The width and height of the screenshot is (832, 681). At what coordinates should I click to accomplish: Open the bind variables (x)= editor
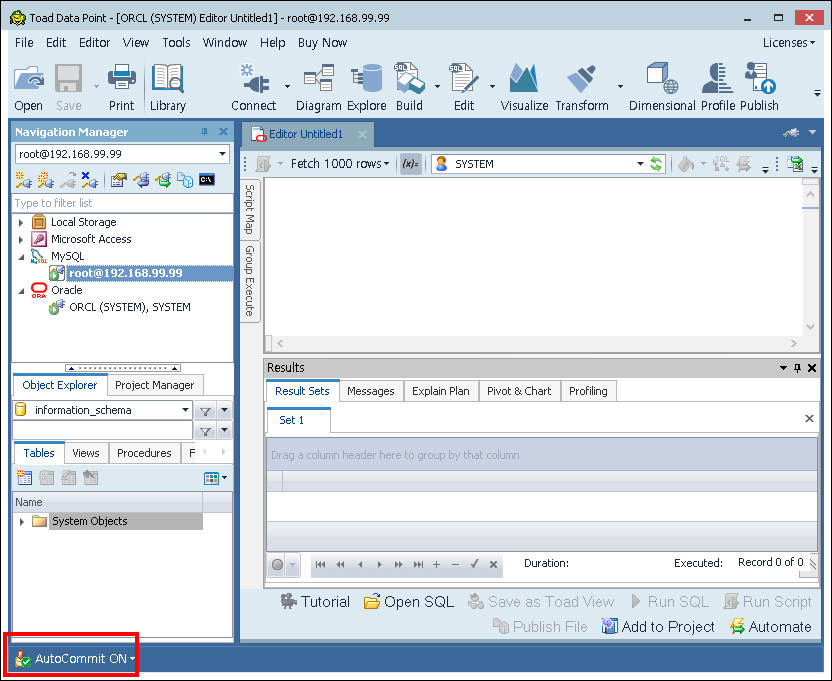click(x=411, y=163)
